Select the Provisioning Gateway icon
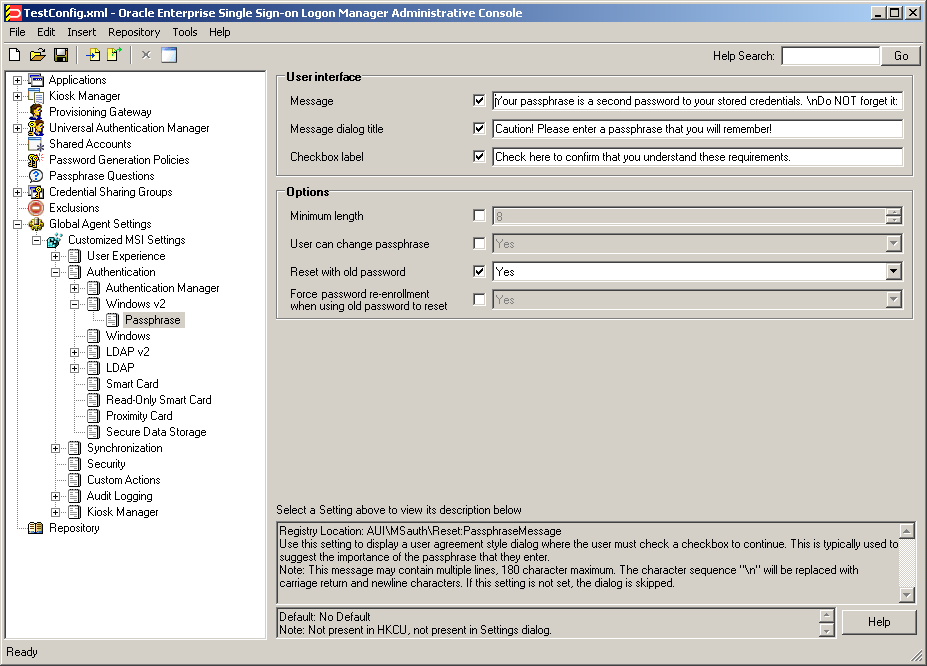 (35, 112)
